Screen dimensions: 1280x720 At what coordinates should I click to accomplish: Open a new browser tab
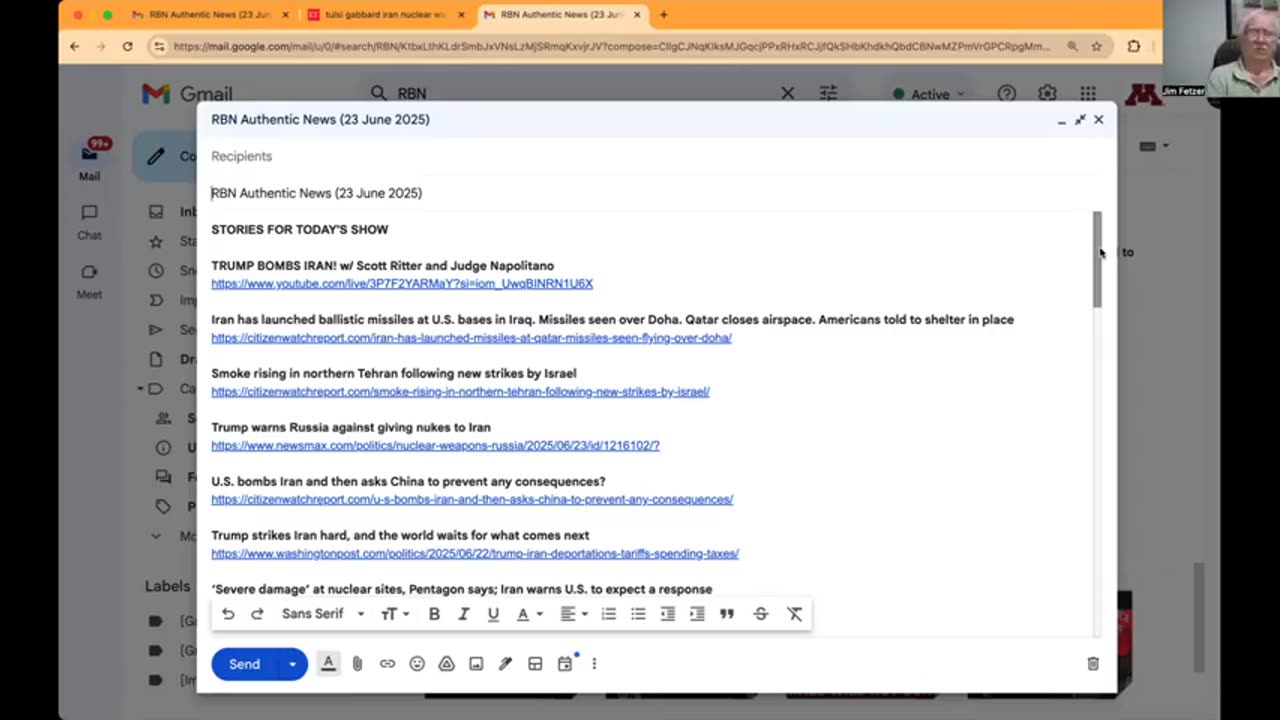point(663,15)
